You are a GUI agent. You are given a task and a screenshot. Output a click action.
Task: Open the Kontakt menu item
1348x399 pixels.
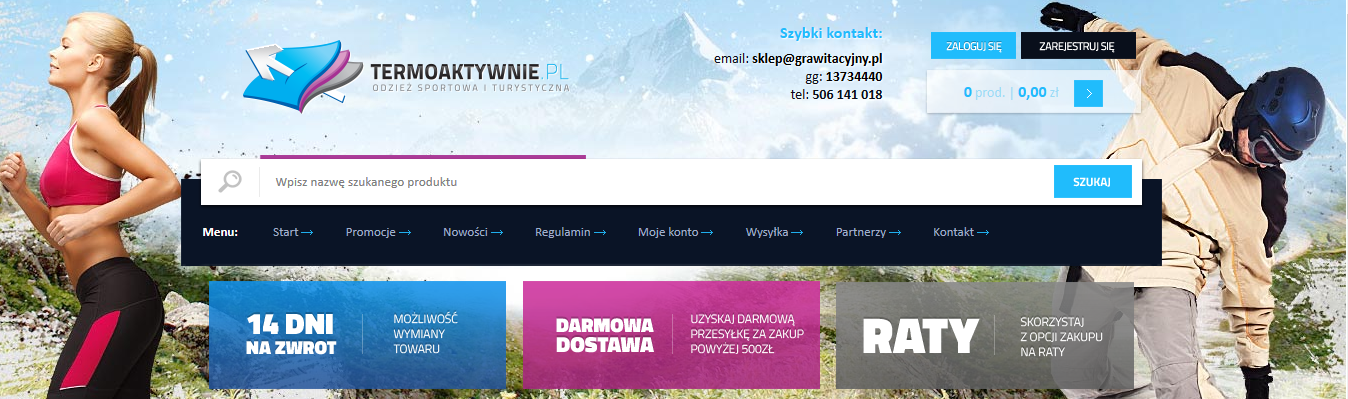962,232
